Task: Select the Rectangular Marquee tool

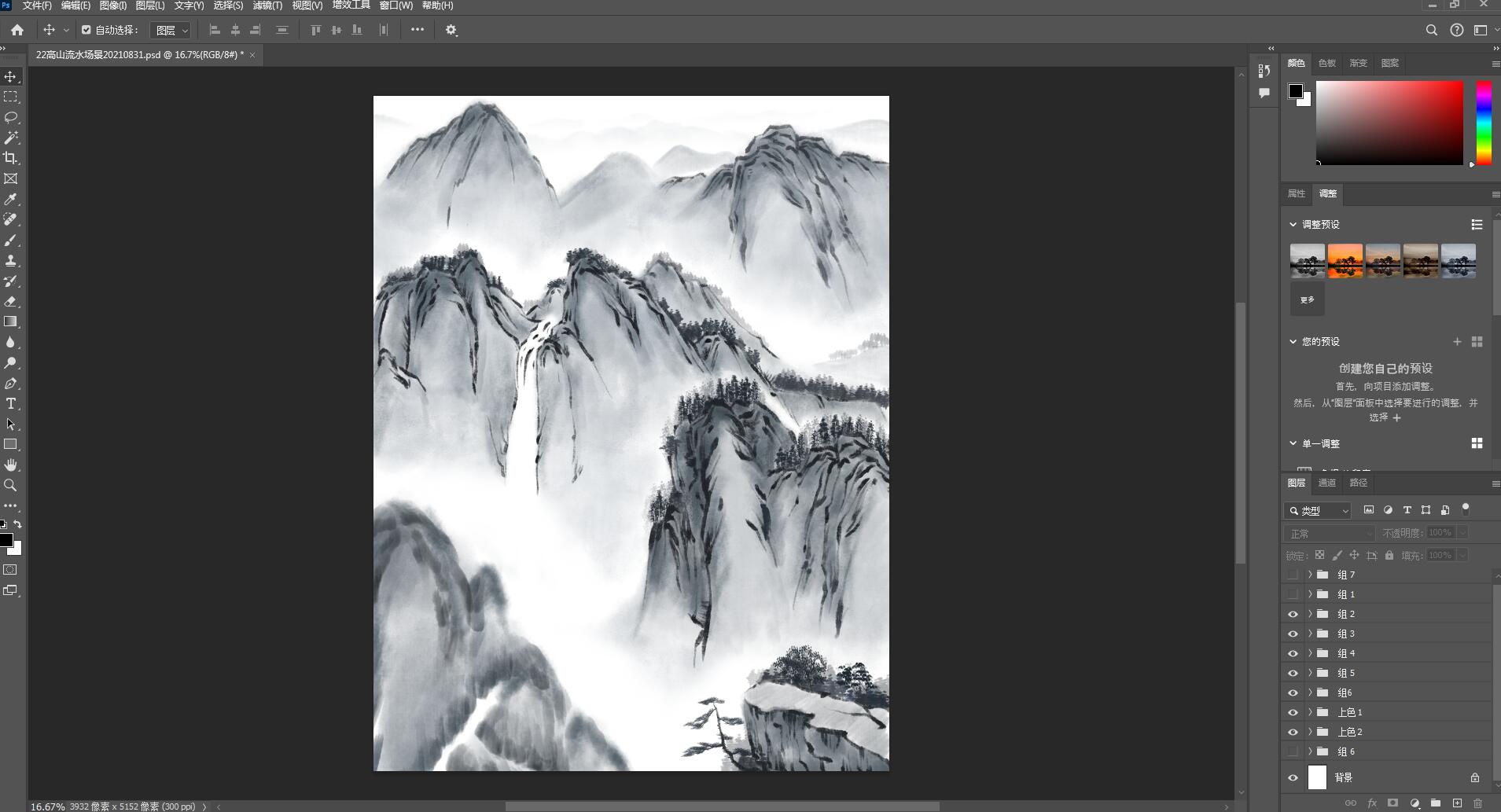Action: (10, 97)
